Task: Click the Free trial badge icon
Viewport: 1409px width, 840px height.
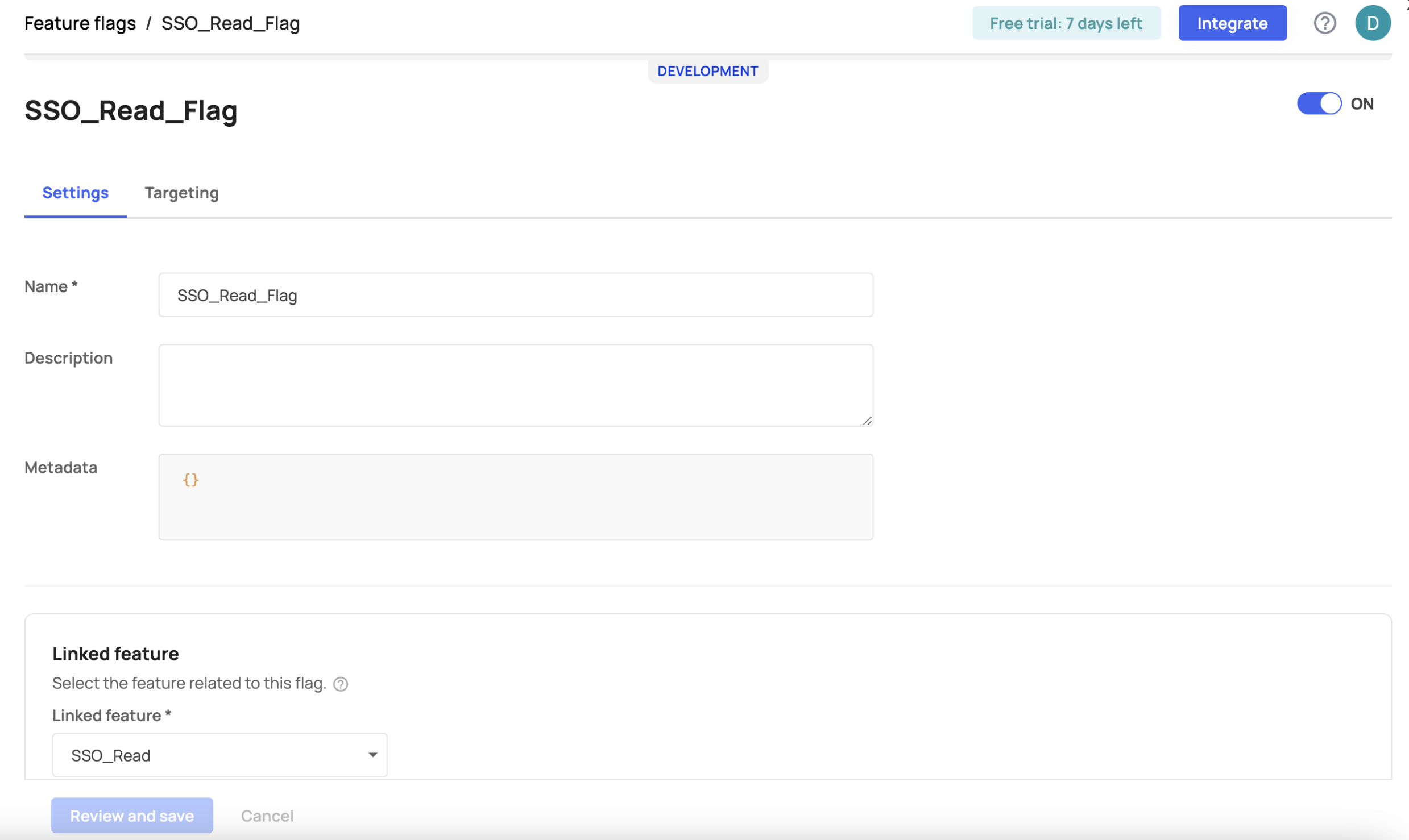Action: pyautogui.click(x=1066, y=23)
